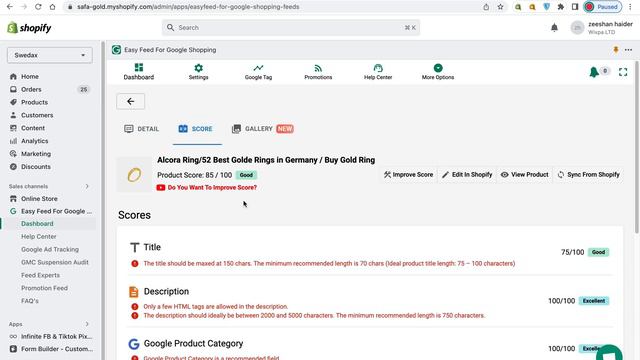
Task: Click the Shopify logo
Action: 29,28
